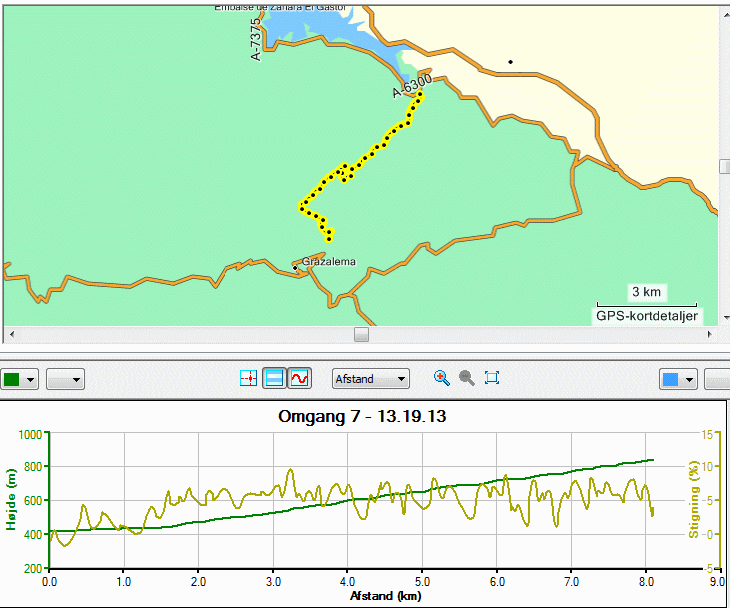Click the crosshair cursor tool icon
Viewport: 730px width, 608px height.
[249, 378]
